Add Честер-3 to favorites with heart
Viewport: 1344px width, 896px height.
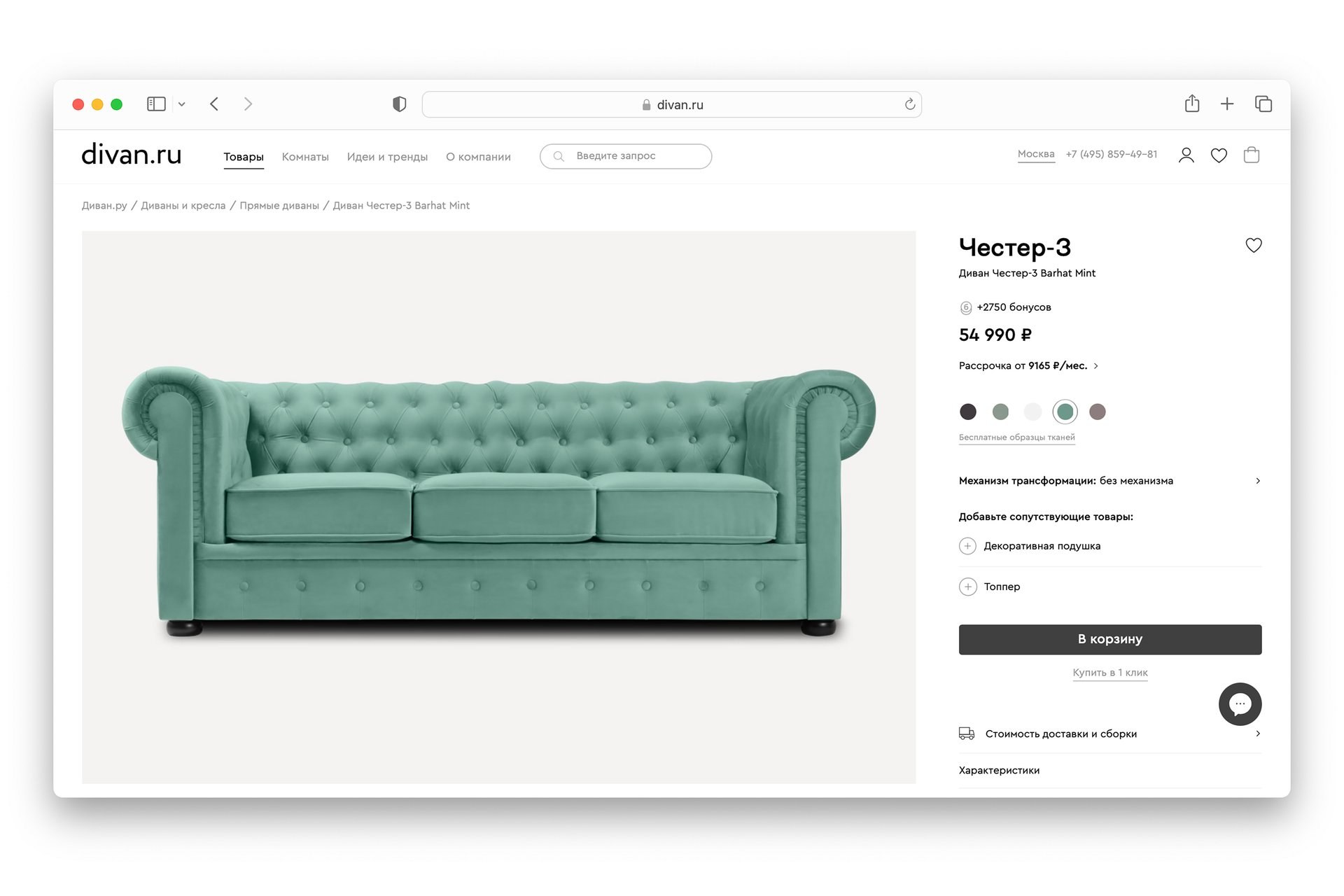[1253, 245]
